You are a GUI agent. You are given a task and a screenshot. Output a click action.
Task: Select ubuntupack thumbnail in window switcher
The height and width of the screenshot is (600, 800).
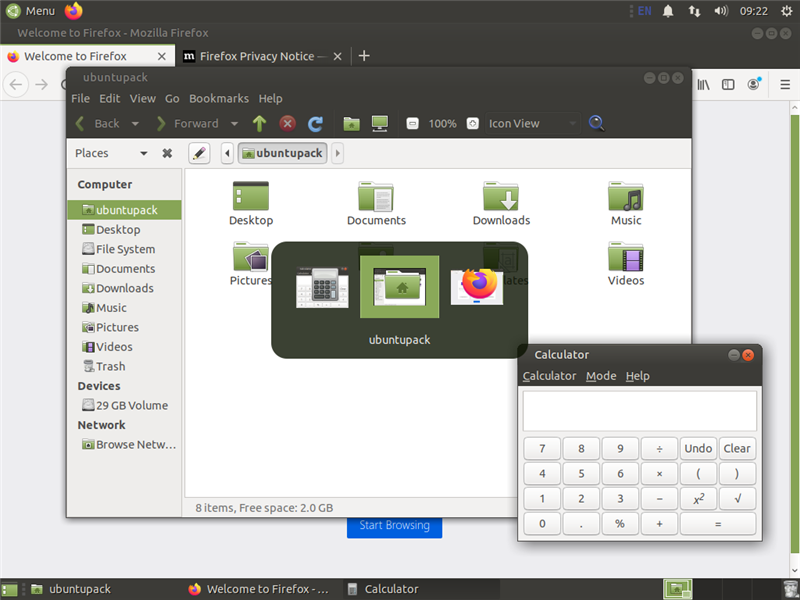tap(399, 287)
